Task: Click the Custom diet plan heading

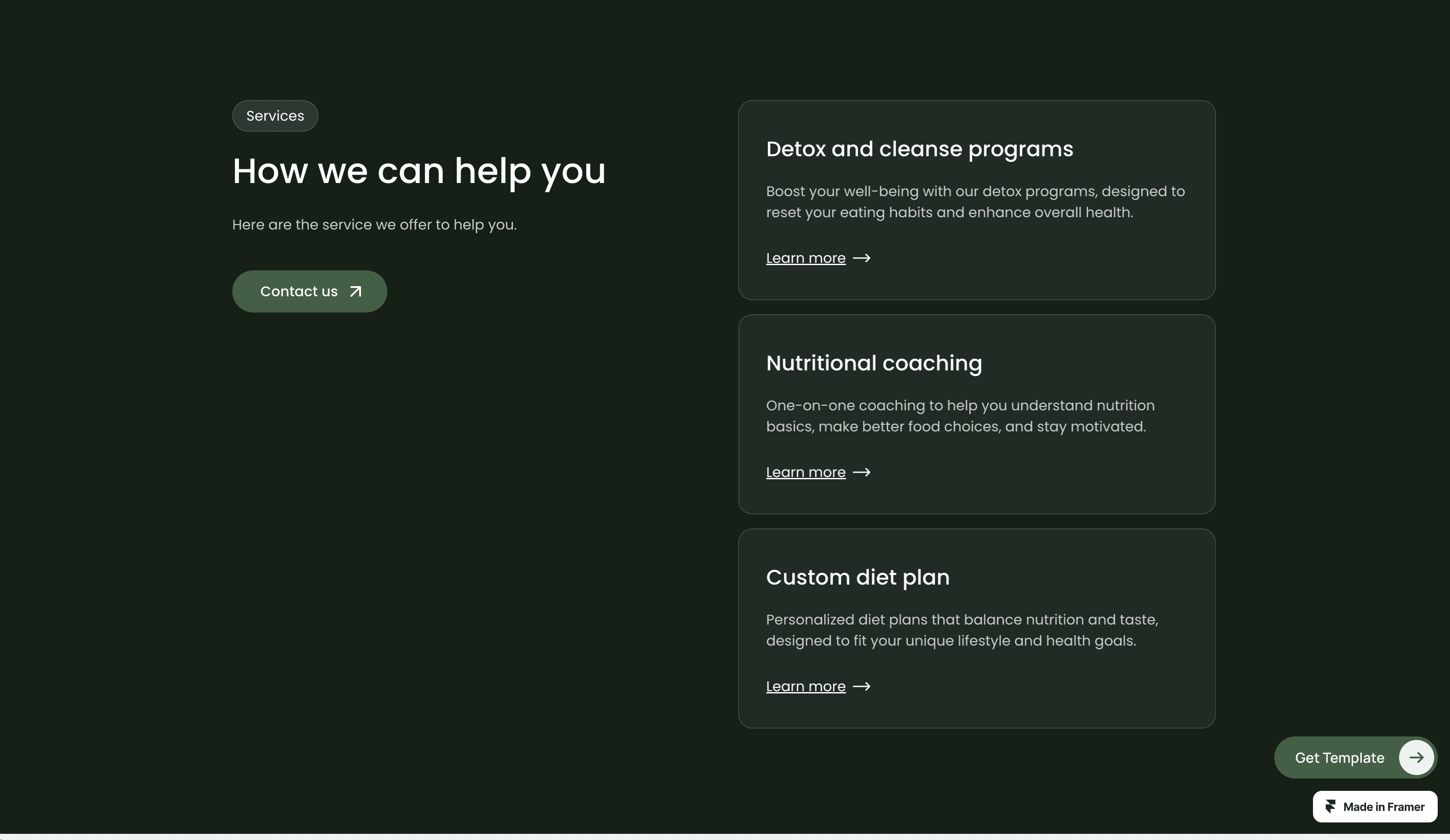Action: coord(857,577)
